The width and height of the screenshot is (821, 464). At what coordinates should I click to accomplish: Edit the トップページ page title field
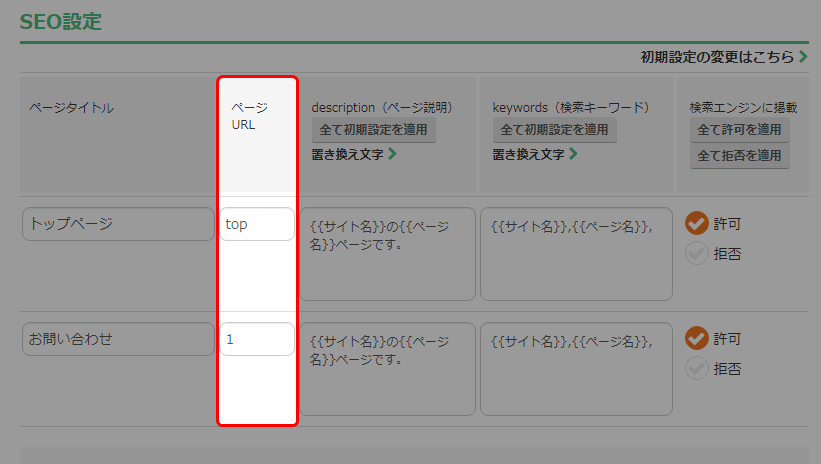[118, 224]
